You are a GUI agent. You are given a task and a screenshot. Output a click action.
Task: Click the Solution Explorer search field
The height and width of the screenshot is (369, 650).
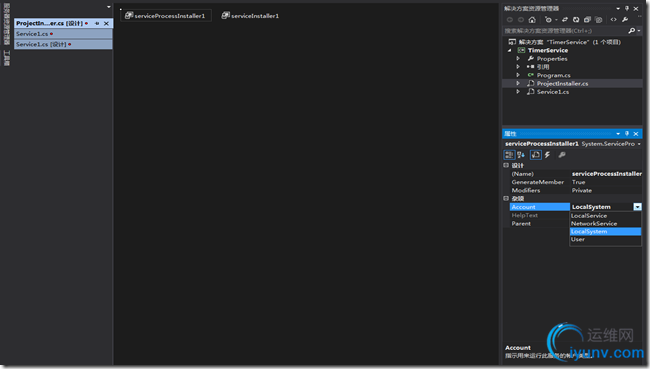pyautogui.click(x=565, y=31)
